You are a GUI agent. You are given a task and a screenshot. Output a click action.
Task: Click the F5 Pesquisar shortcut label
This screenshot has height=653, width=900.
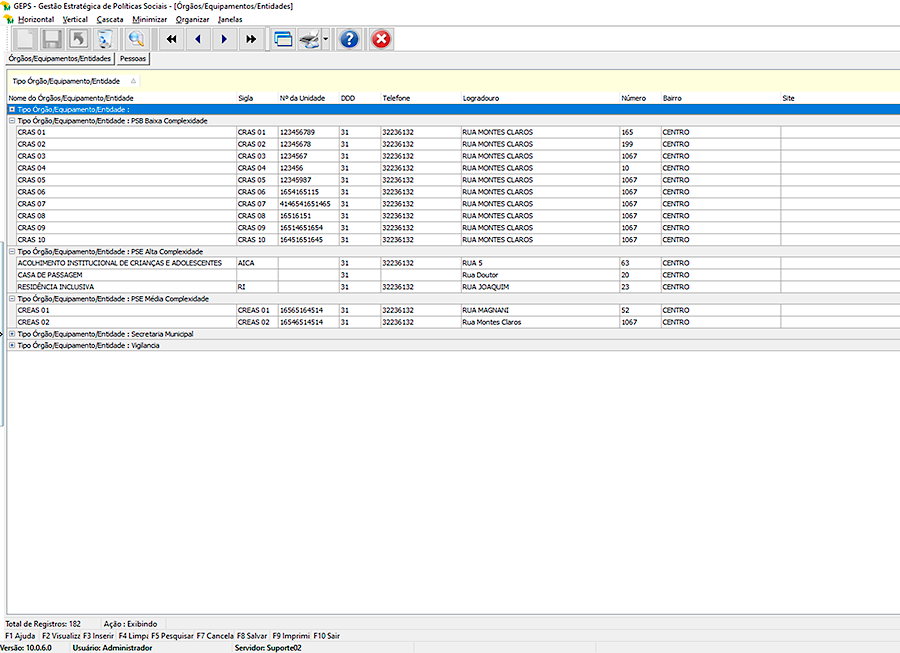coord(172,636)
